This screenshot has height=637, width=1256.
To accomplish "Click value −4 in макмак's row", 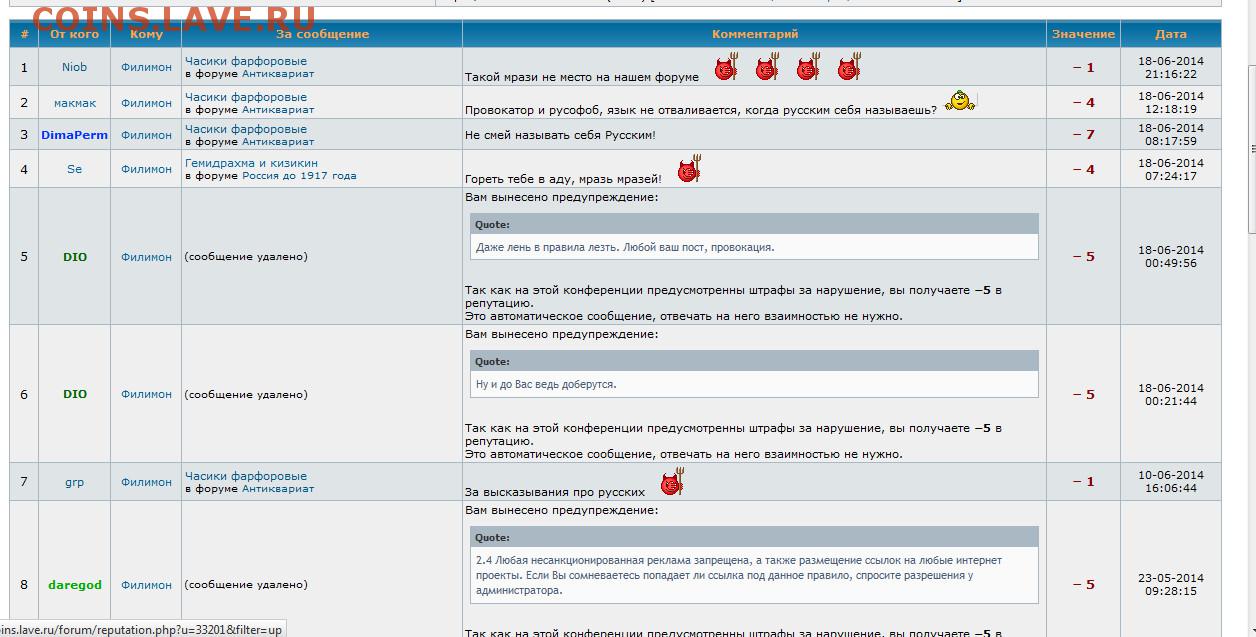I will pos(1084,103).
